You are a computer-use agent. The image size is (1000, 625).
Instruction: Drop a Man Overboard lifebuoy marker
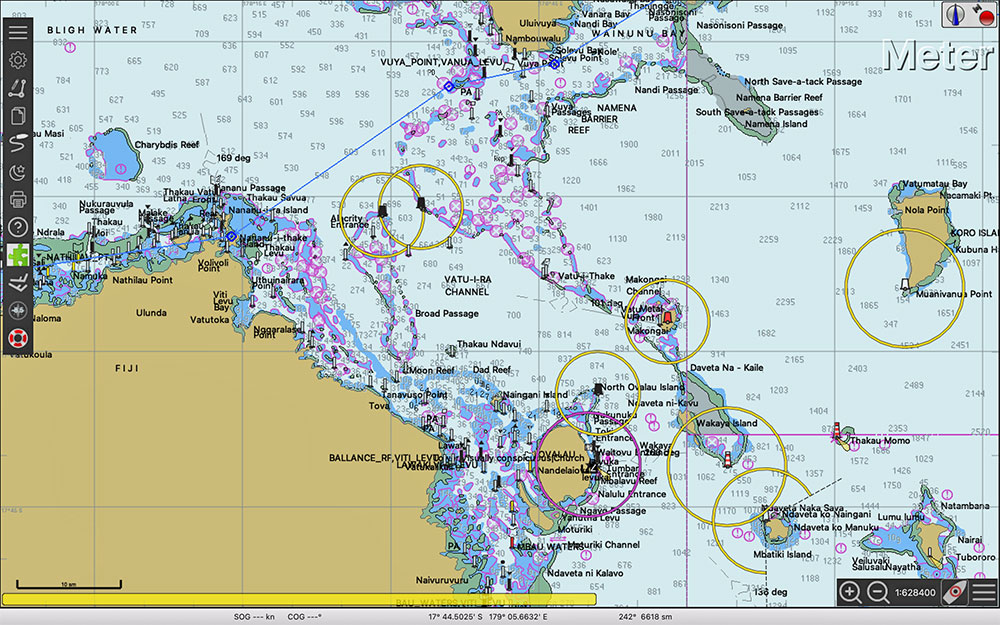click(x=18, y=339)
